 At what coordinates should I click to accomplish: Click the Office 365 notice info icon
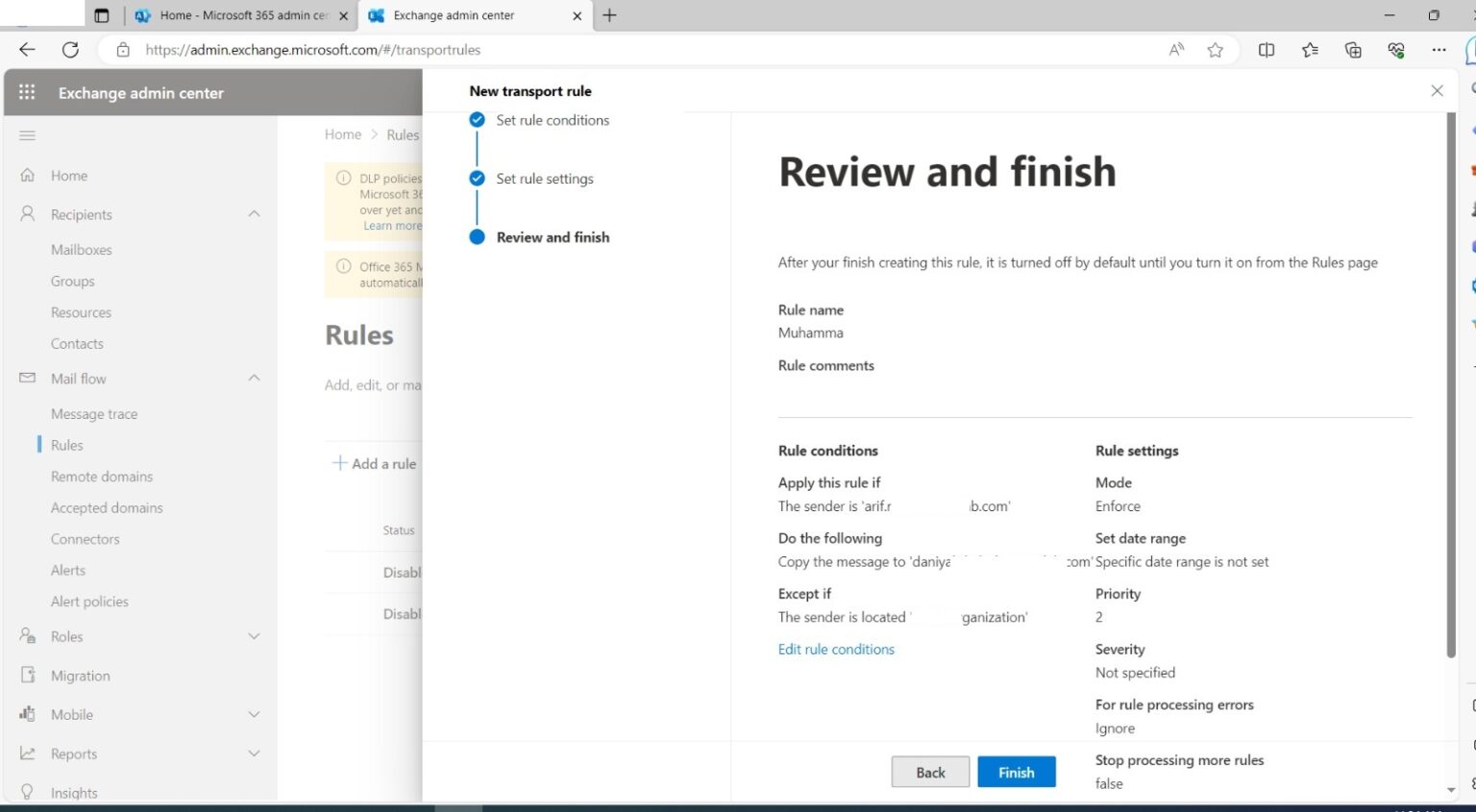343,266
